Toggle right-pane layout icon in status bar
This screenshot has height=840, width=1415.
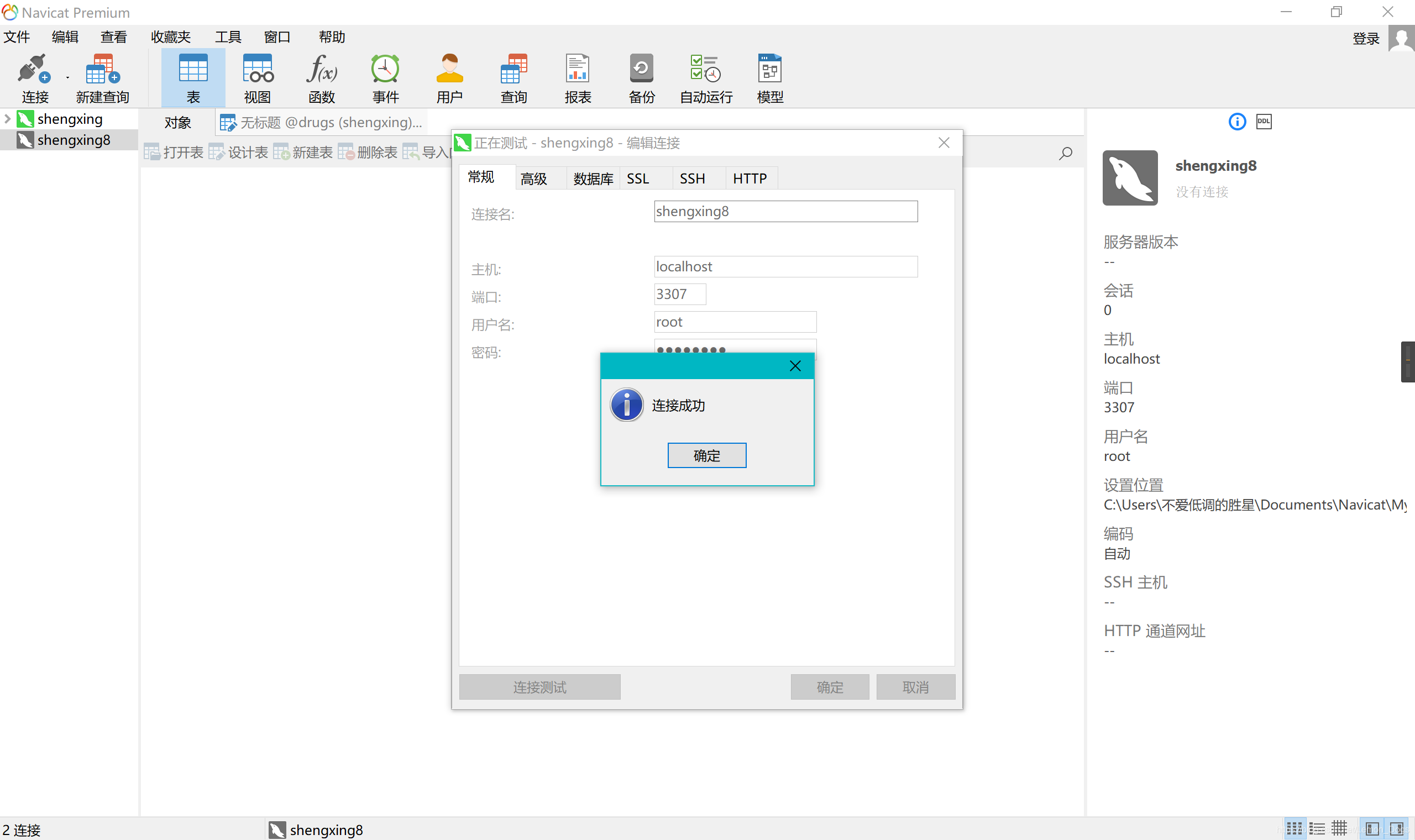pos(1396,830)
